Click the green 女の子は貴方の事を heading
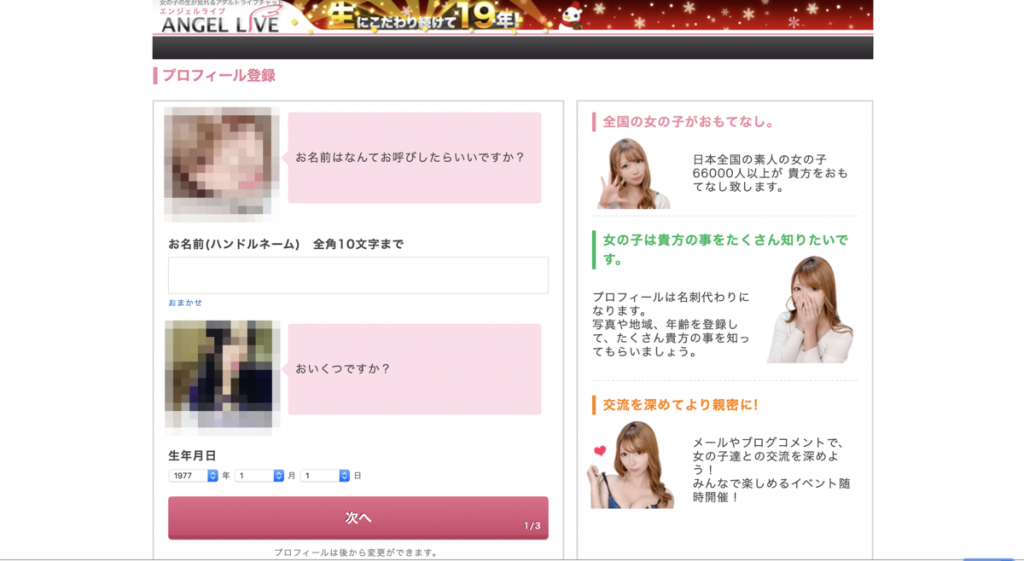The width and height of the screenshot is (1024, 561). click(724, 249)
